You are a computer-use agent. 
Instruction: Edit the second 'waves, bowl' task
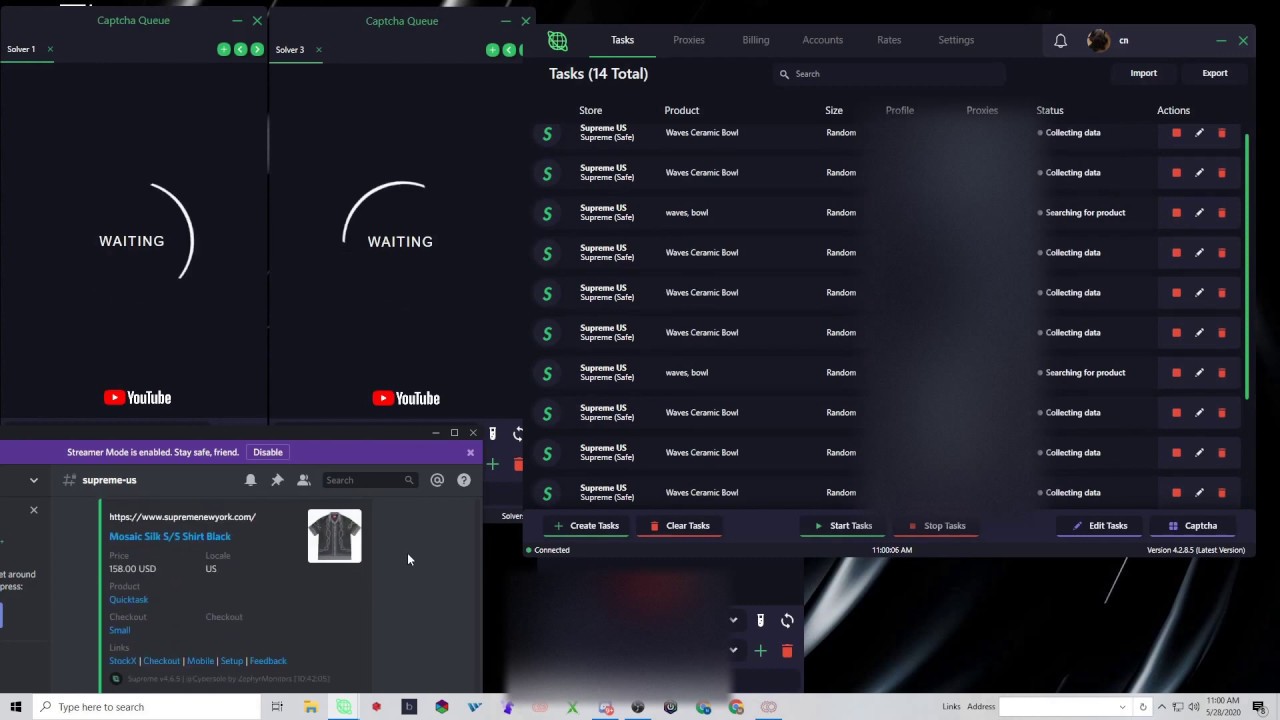pos(1199,372)
